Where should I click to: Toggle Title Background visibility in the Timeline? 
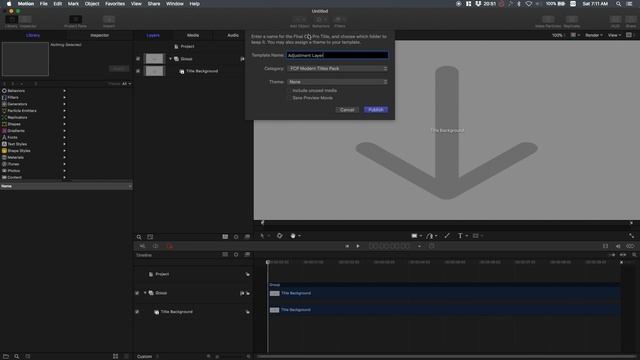tap(137, 312)
